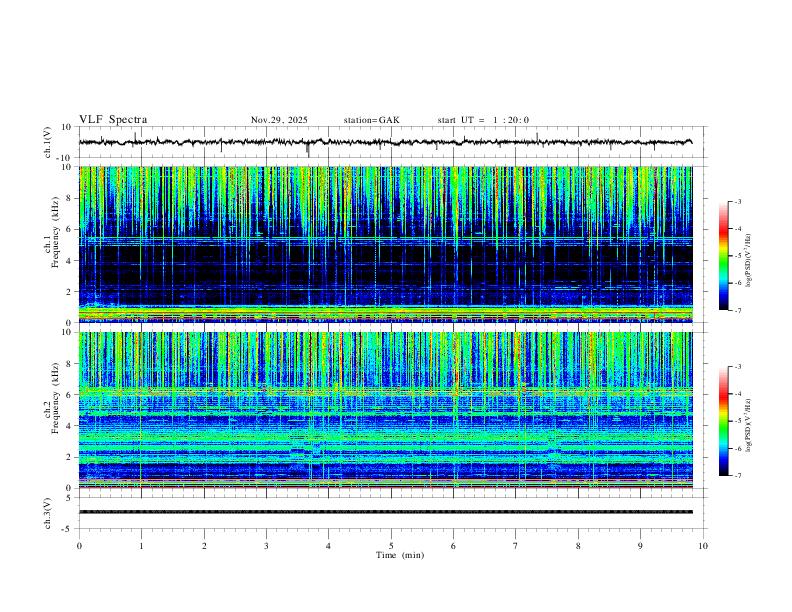This screenshot has height=612, width=792.
Task: Click inside the ch.2 spectrogram panel
Action: point(386,410)
